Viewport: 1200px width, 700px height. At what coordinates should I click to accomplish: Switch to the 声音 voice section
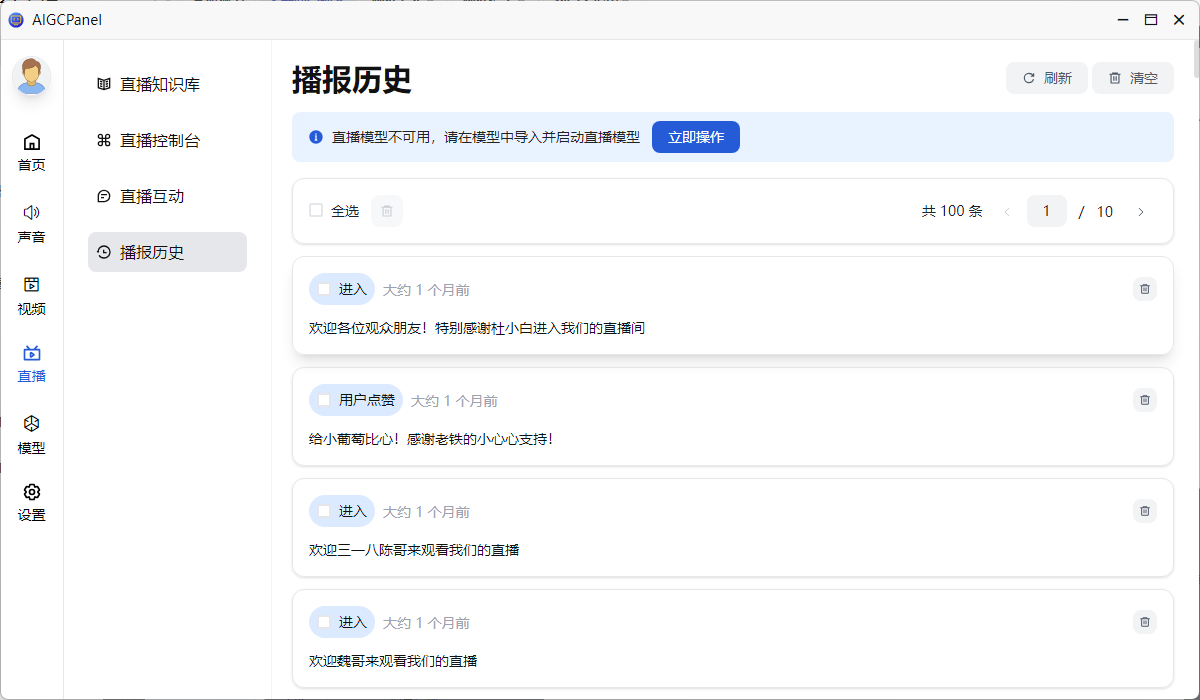point(31,222)
